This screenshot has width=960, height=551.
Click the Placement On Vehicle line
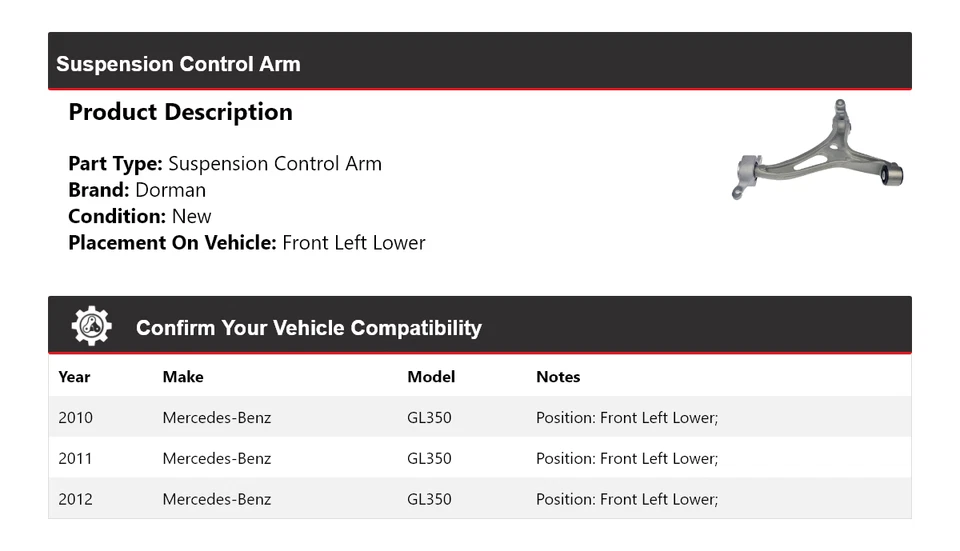247,243
